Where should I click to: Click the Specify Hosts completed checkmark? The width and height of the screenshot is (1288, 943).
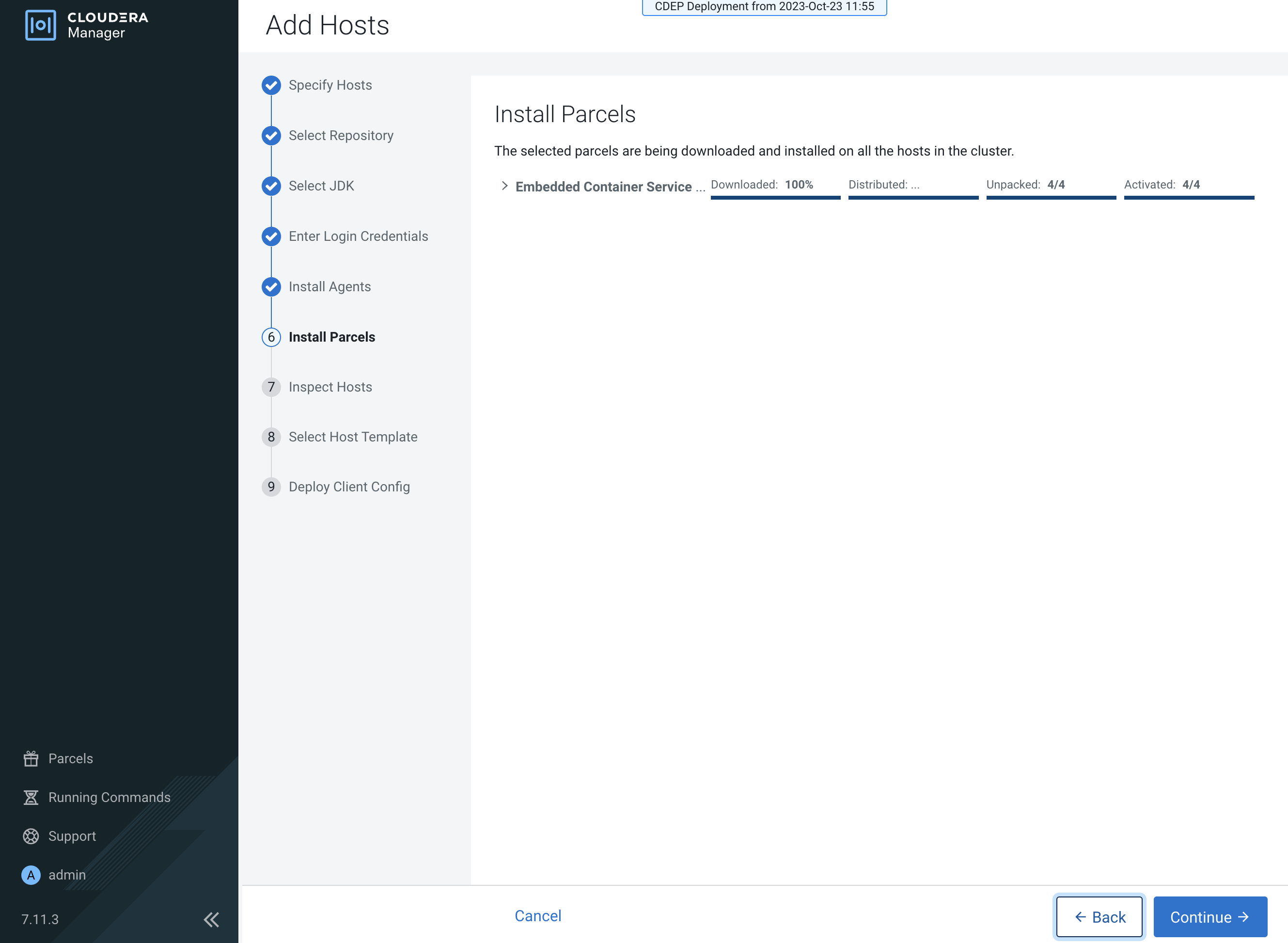[x=271, y=85]
